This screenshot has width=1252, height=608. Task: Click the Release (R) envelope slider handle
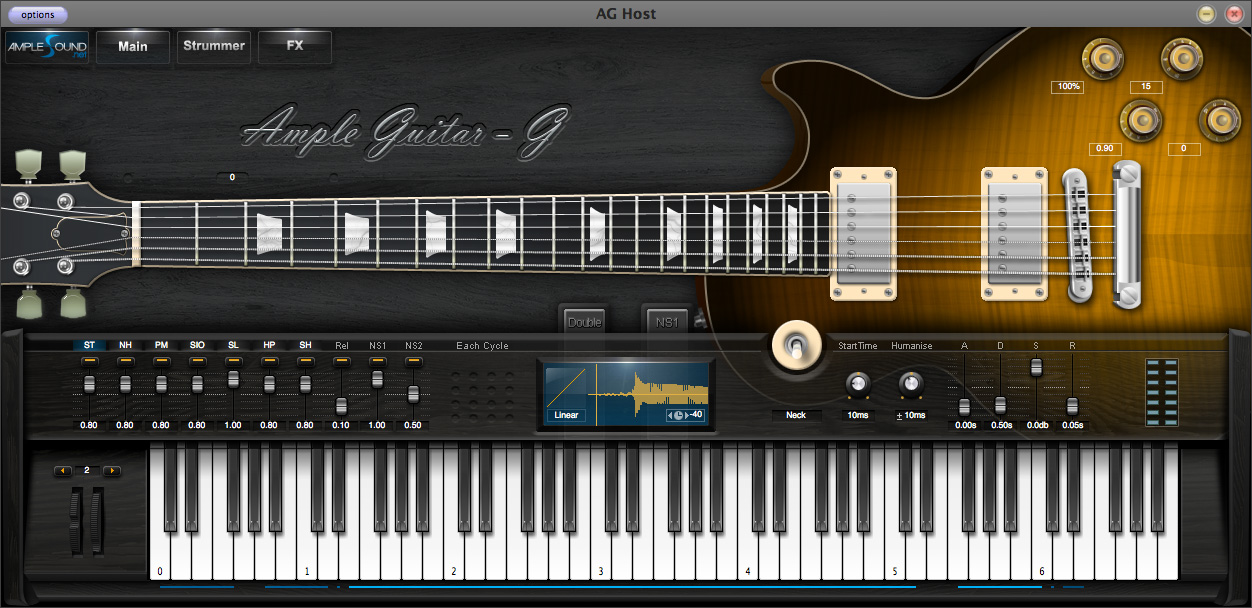coord(1072,405)
